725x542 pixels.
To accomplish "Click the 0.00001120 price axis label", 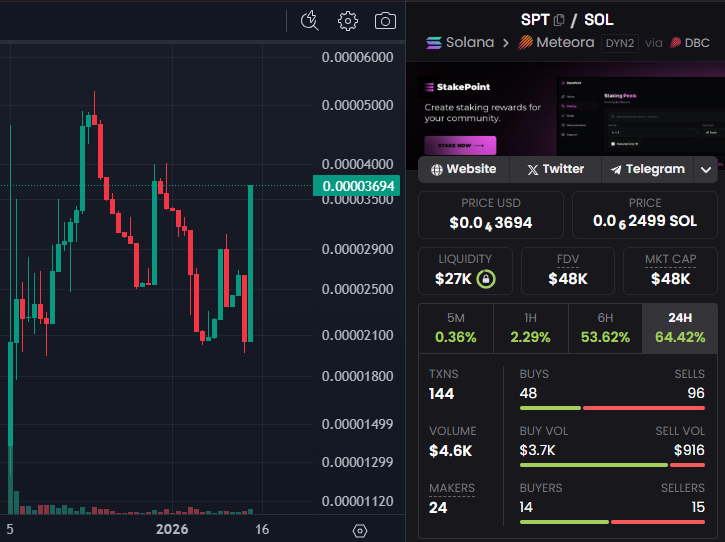I will 357,501.
